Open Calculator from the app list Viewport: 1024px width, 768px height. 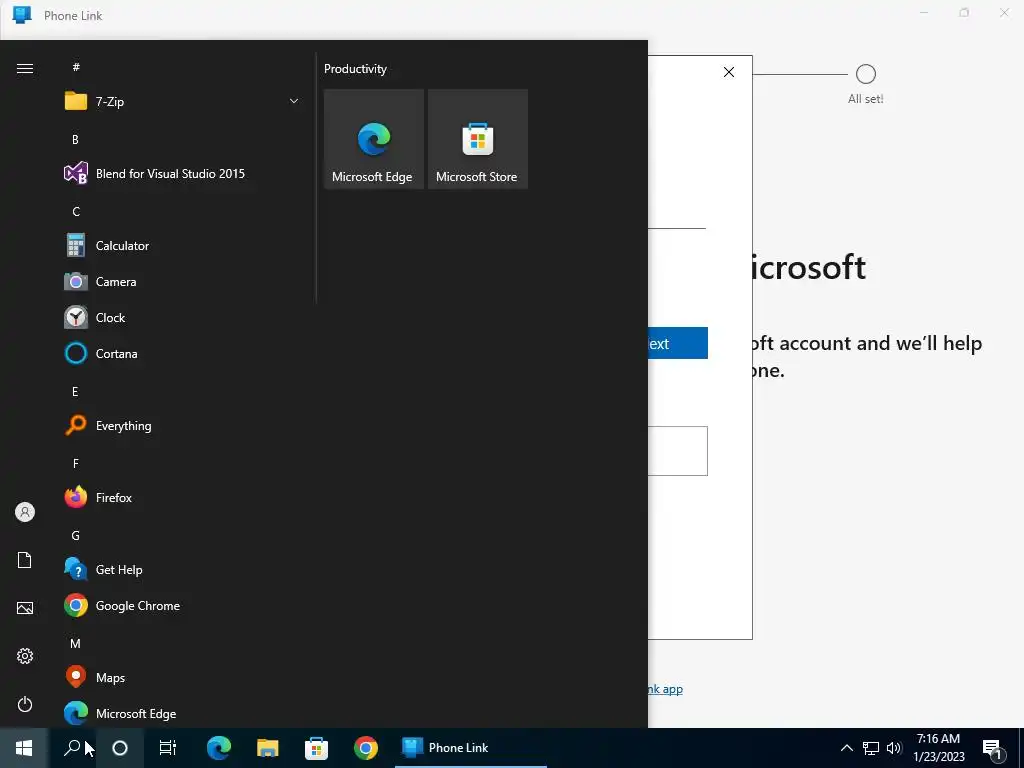coord(182,246)
